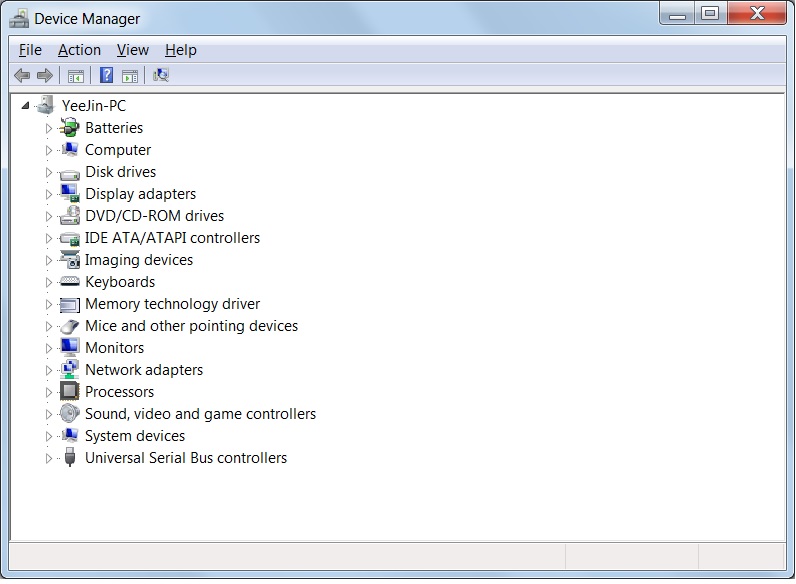The width and height of the screenshot is (796, 584).
Task: Open Help via blue question mark icon
Action: pos(106,75)
